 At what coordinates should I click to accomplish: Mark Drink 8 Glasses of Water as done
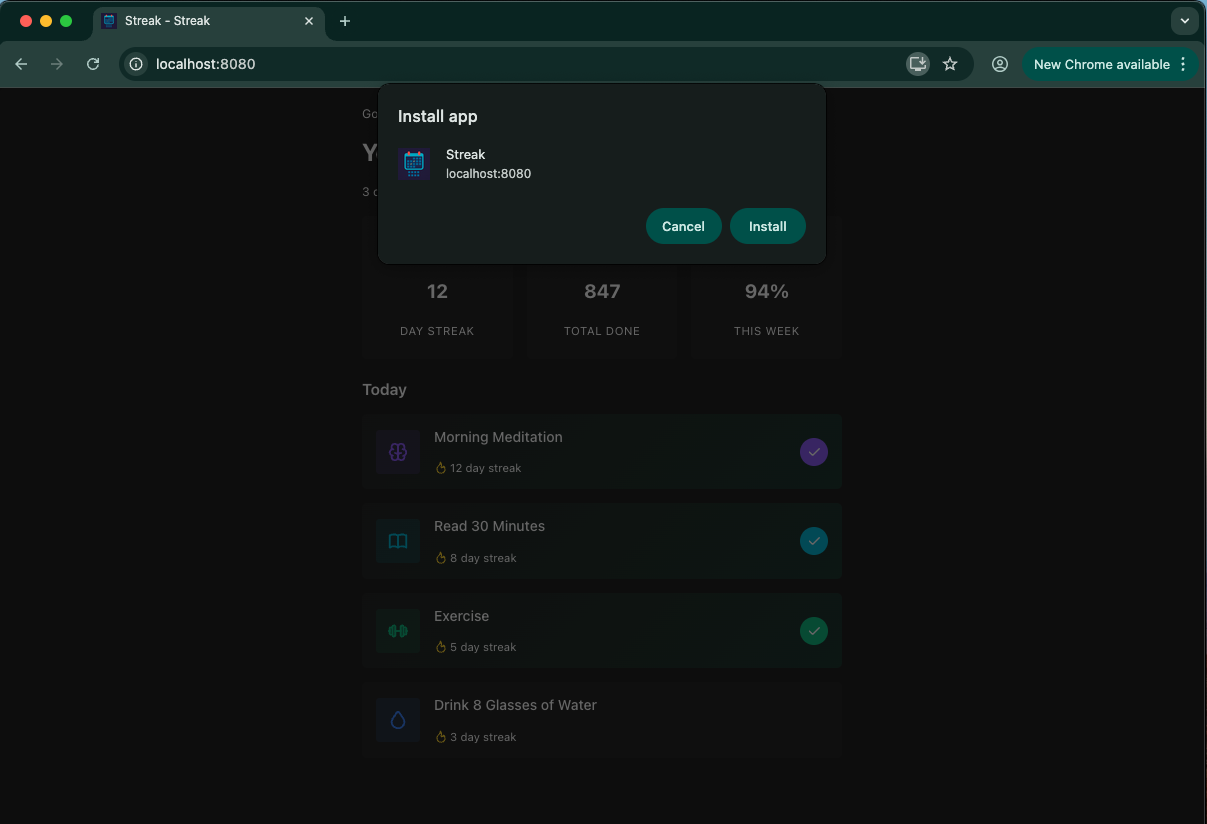(x=814, y=720)
